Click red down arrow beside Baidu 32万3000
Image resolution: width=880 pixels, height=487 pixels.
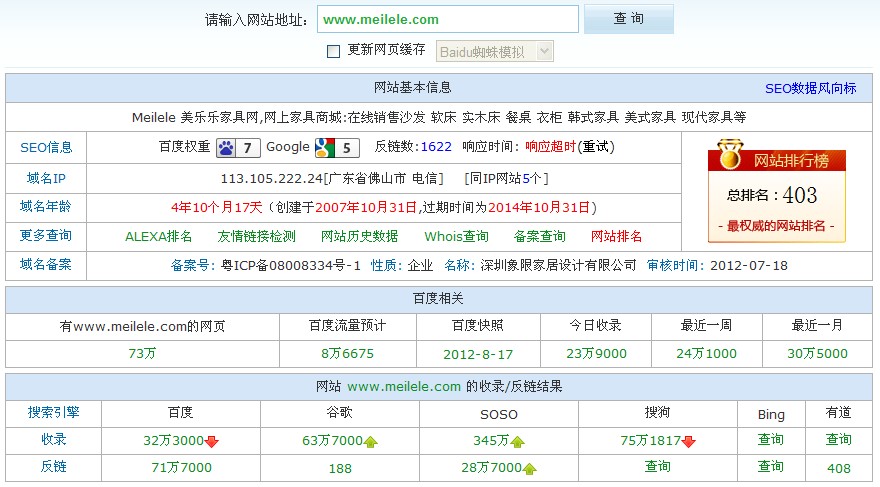click(x=212, y=441)
